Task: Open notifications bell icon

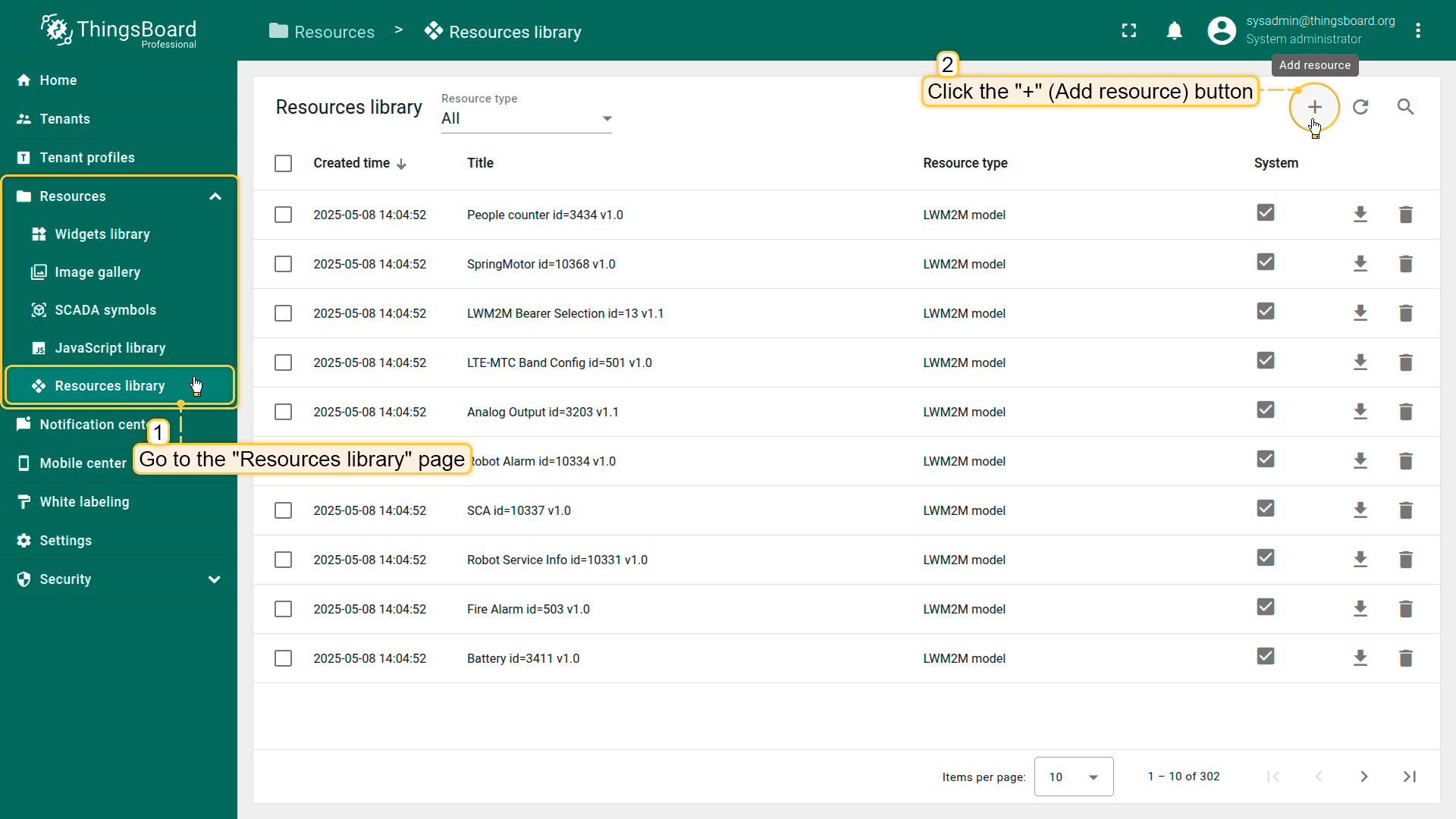Action: (x=1174, y=30)
